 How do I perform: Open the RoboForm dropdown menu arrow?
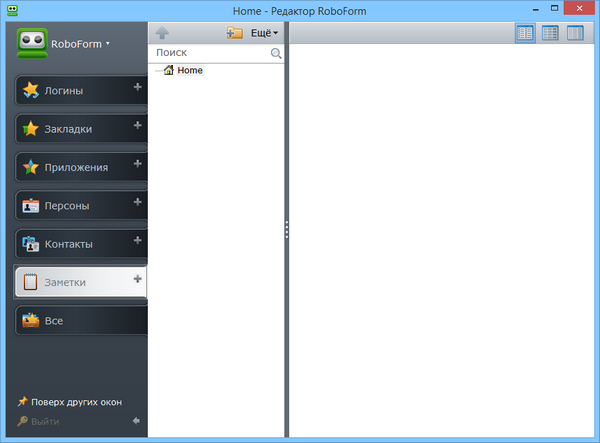108,44
